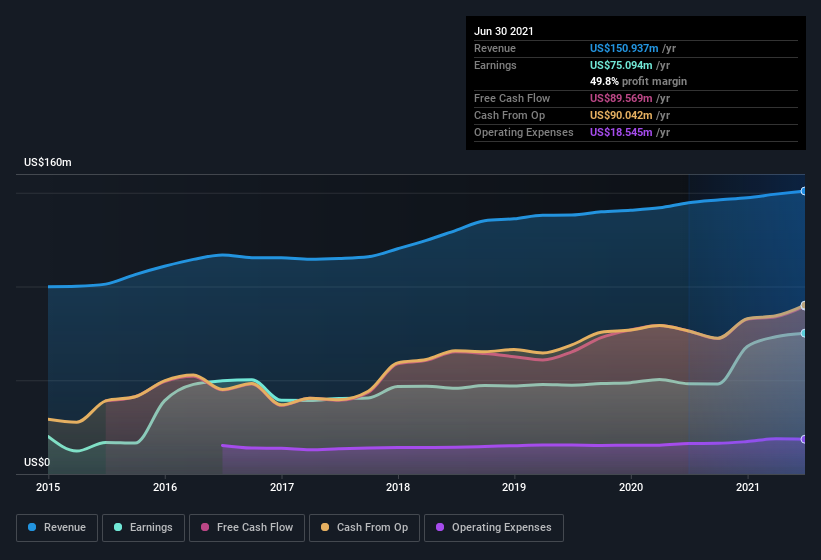This screenshot has width=821, height=560.
Task: Click the Cash From Op end marker
Action: pos(804,306)
